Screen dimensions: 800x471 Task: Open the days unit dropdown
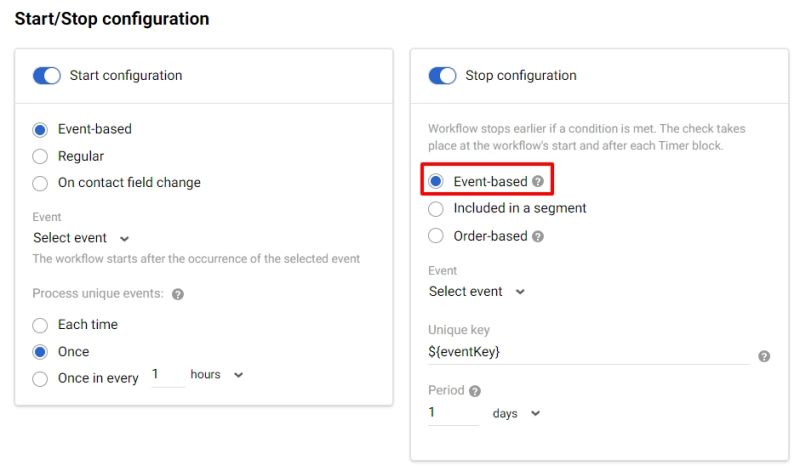[x=516, y=413]
